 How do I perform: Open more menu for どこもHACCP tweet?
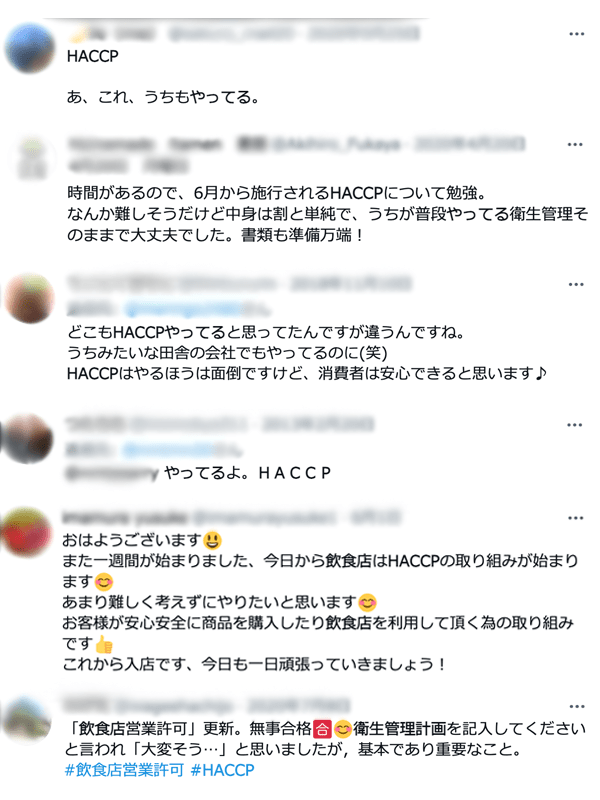(x=576, y=284)
